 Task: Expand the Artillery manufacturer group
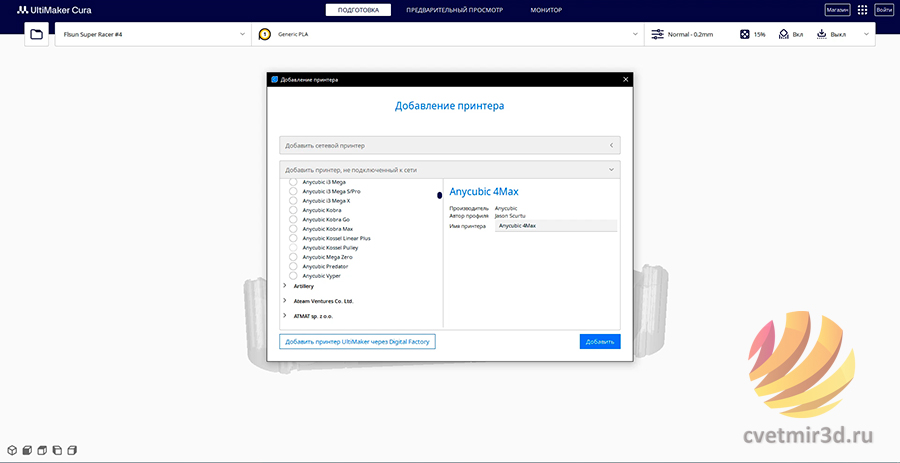[285, 285]
